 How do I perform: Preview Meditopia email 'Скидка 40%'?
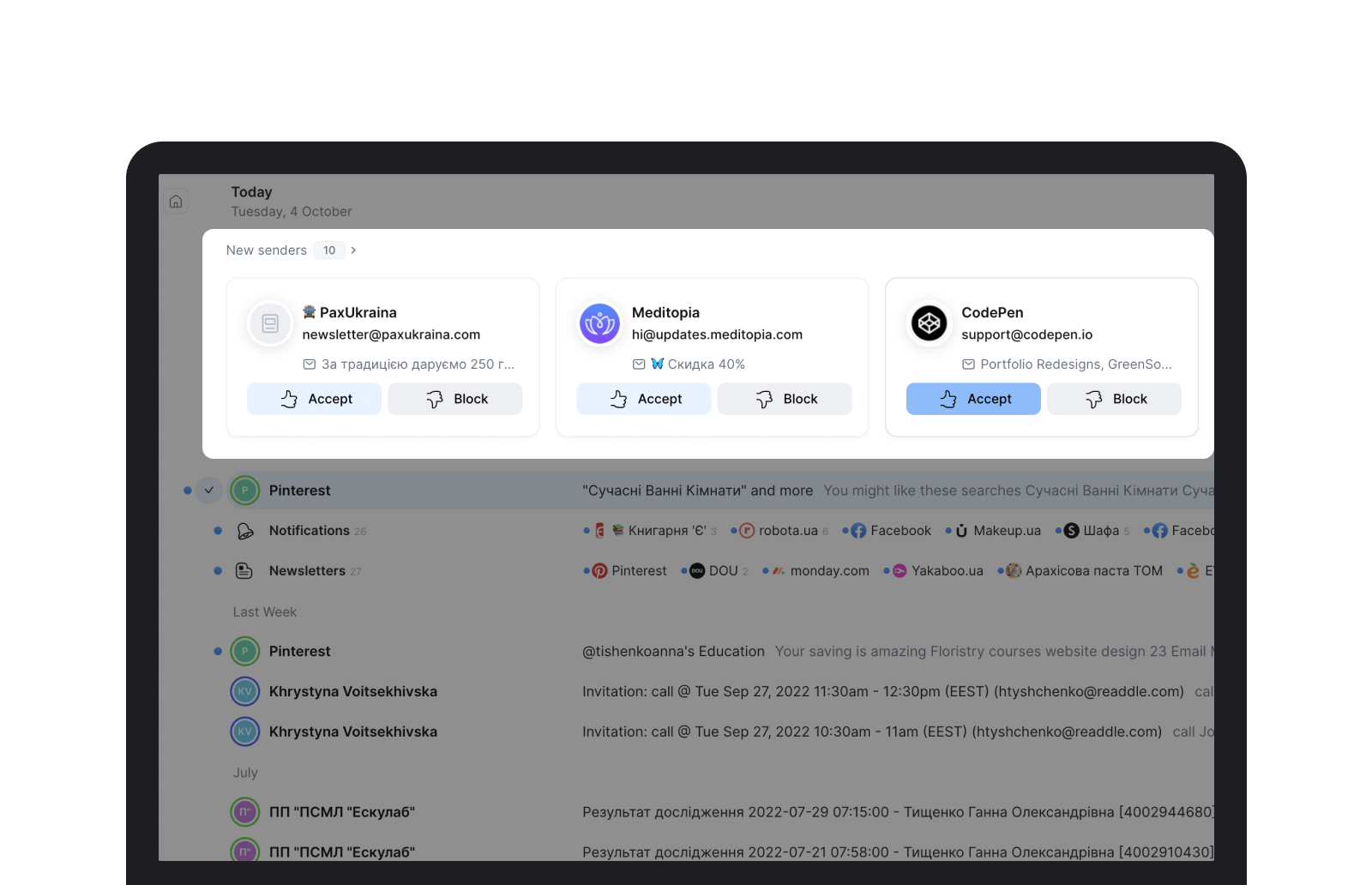click(689, 364)
